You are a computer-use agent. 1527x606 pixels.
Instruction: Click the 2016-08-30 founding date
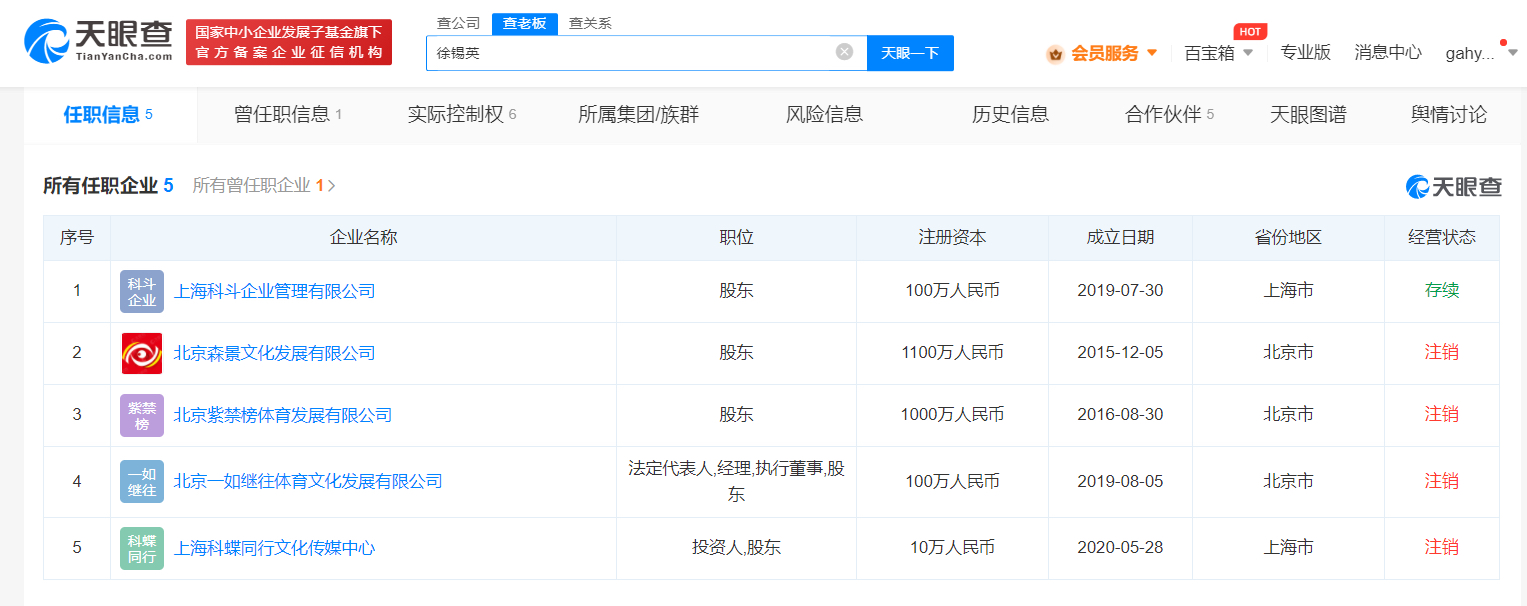1120,415
